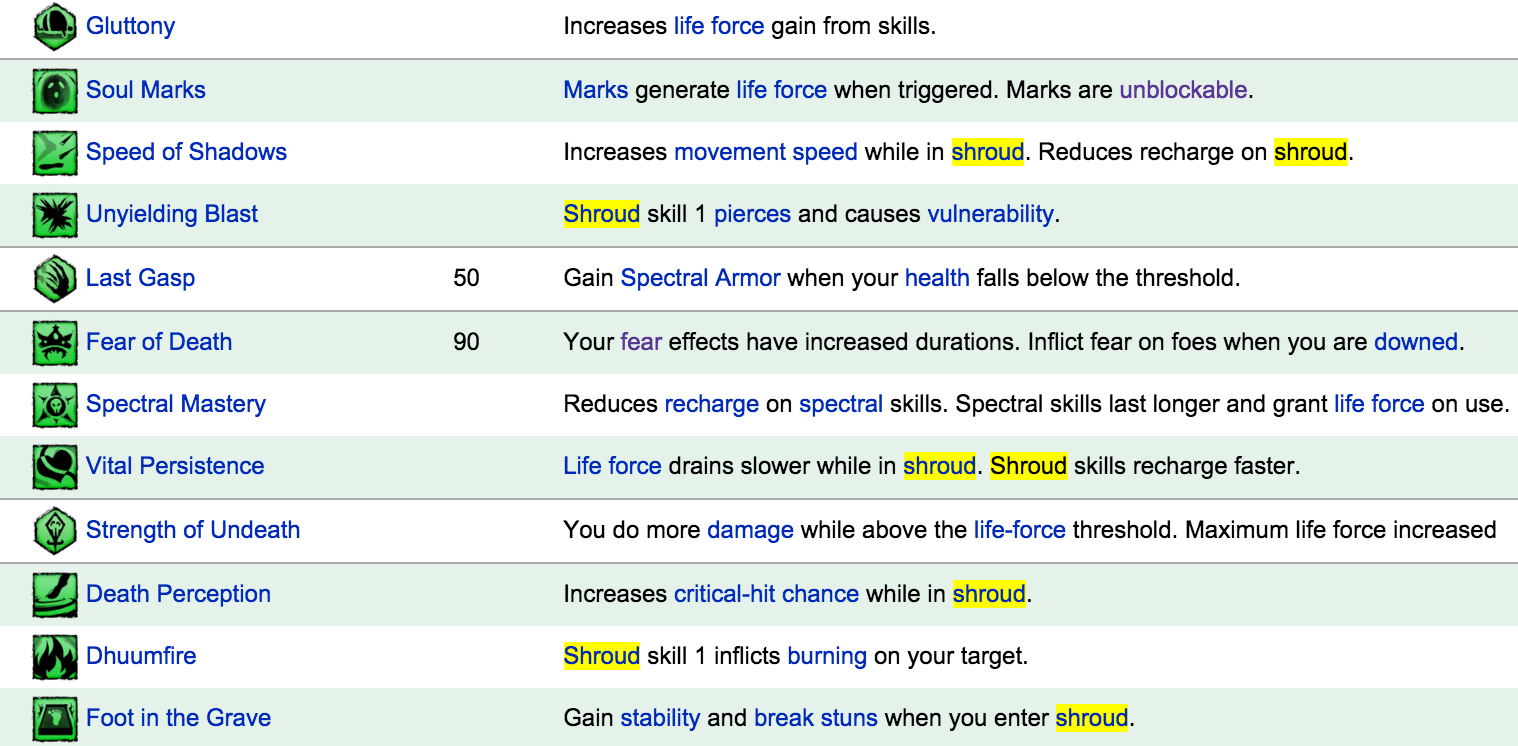Click the Last Gasp trait icon
The height and width of the screenshot is (746, 1518).
pos(55,278)
